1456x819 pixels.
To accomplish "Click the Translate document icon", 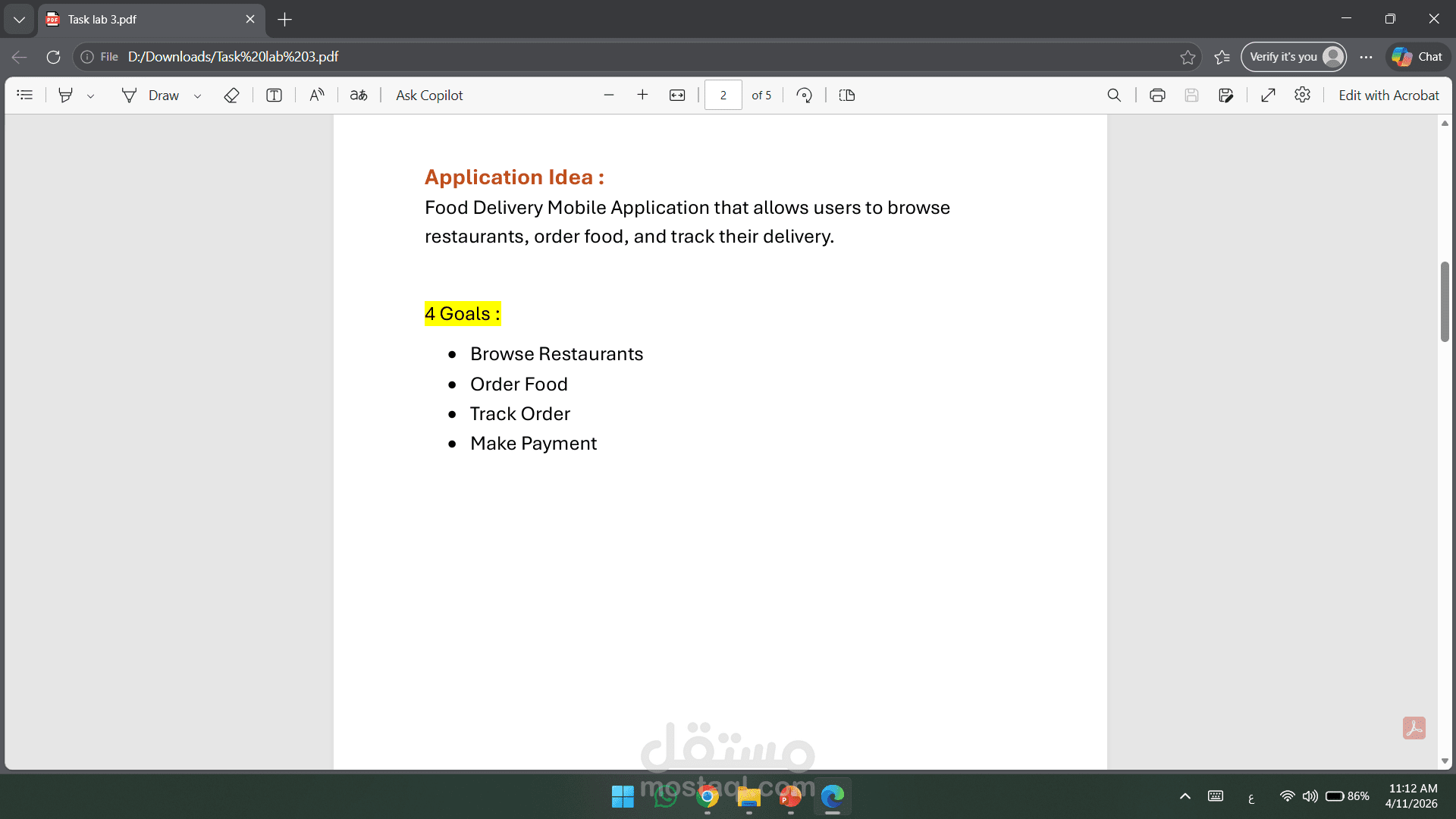I will coord(359,96).
